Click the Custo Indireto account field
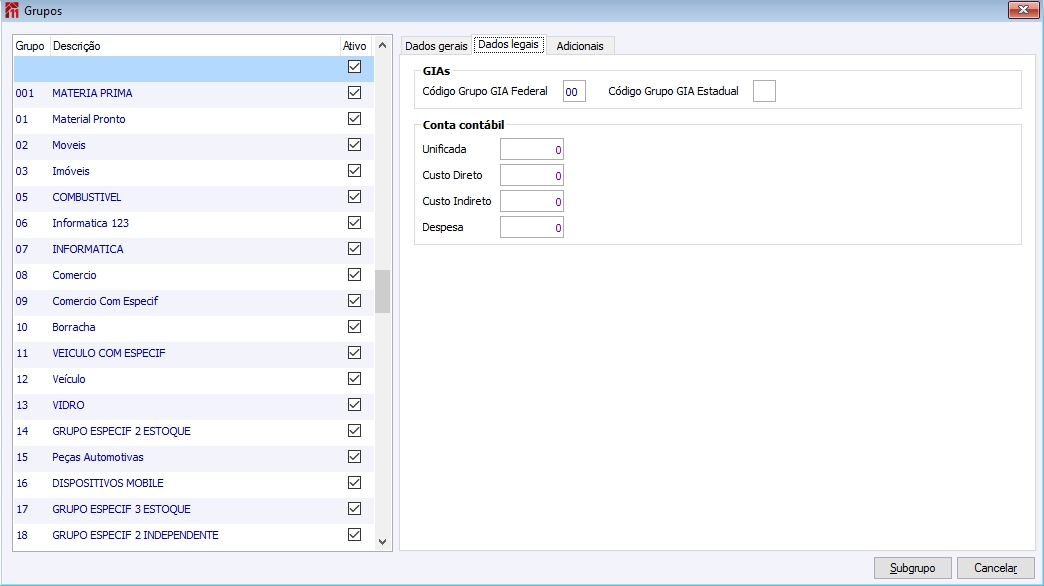The image size is (1044, 586). 532,202
